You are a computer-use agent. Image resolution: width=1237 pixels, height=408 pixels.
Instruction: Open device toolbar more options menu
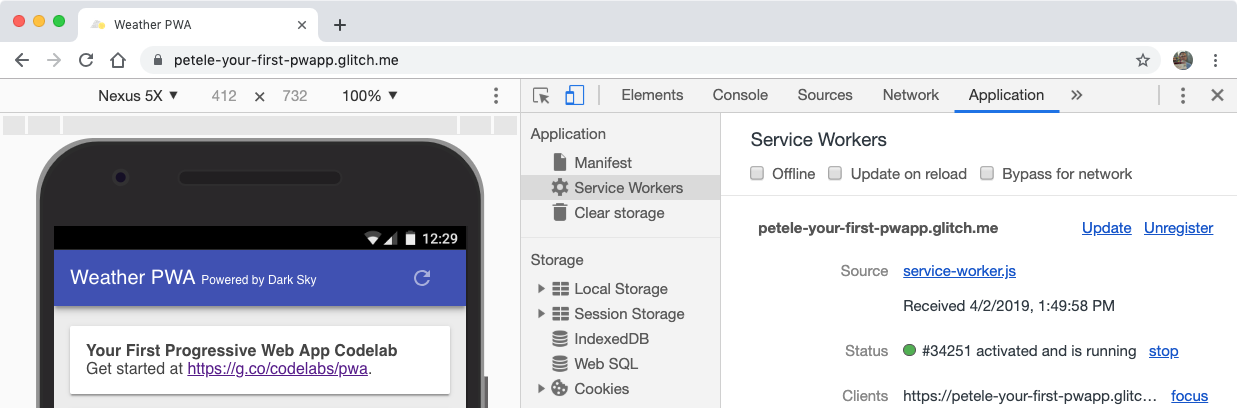click(496, 96)
